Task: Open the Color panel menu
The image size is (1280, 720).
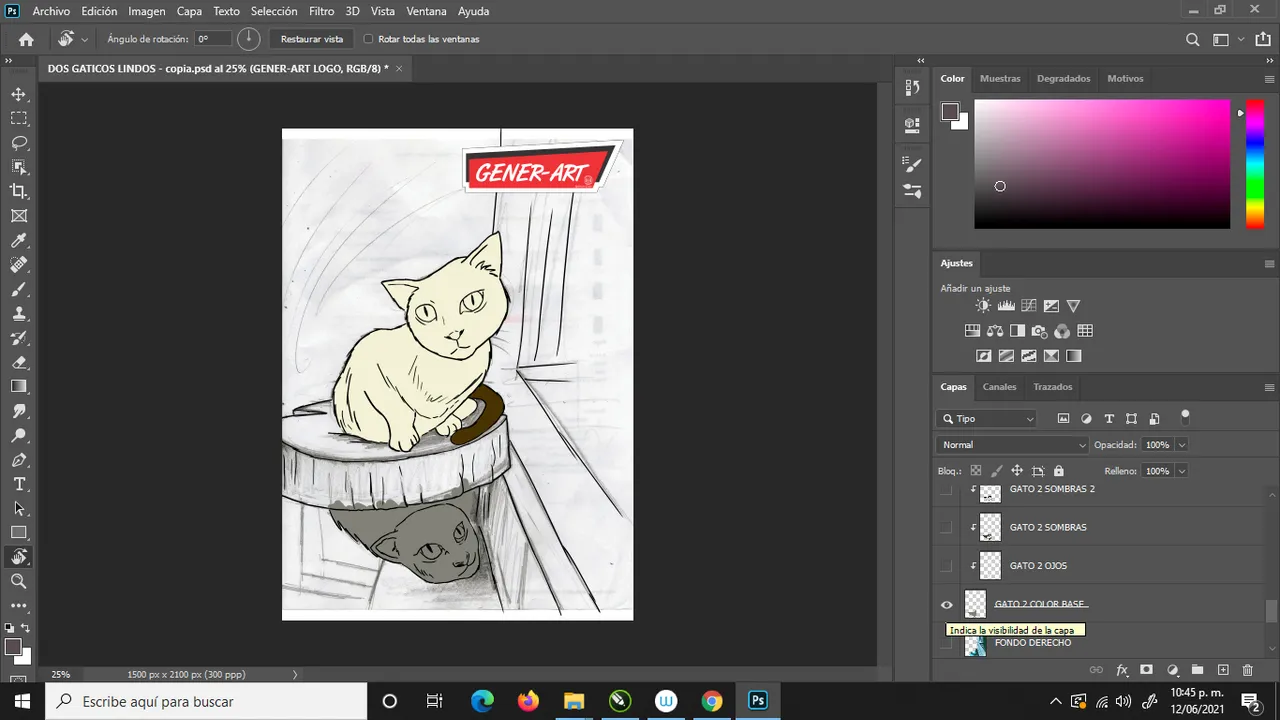Action: [x=1269, y=78]
